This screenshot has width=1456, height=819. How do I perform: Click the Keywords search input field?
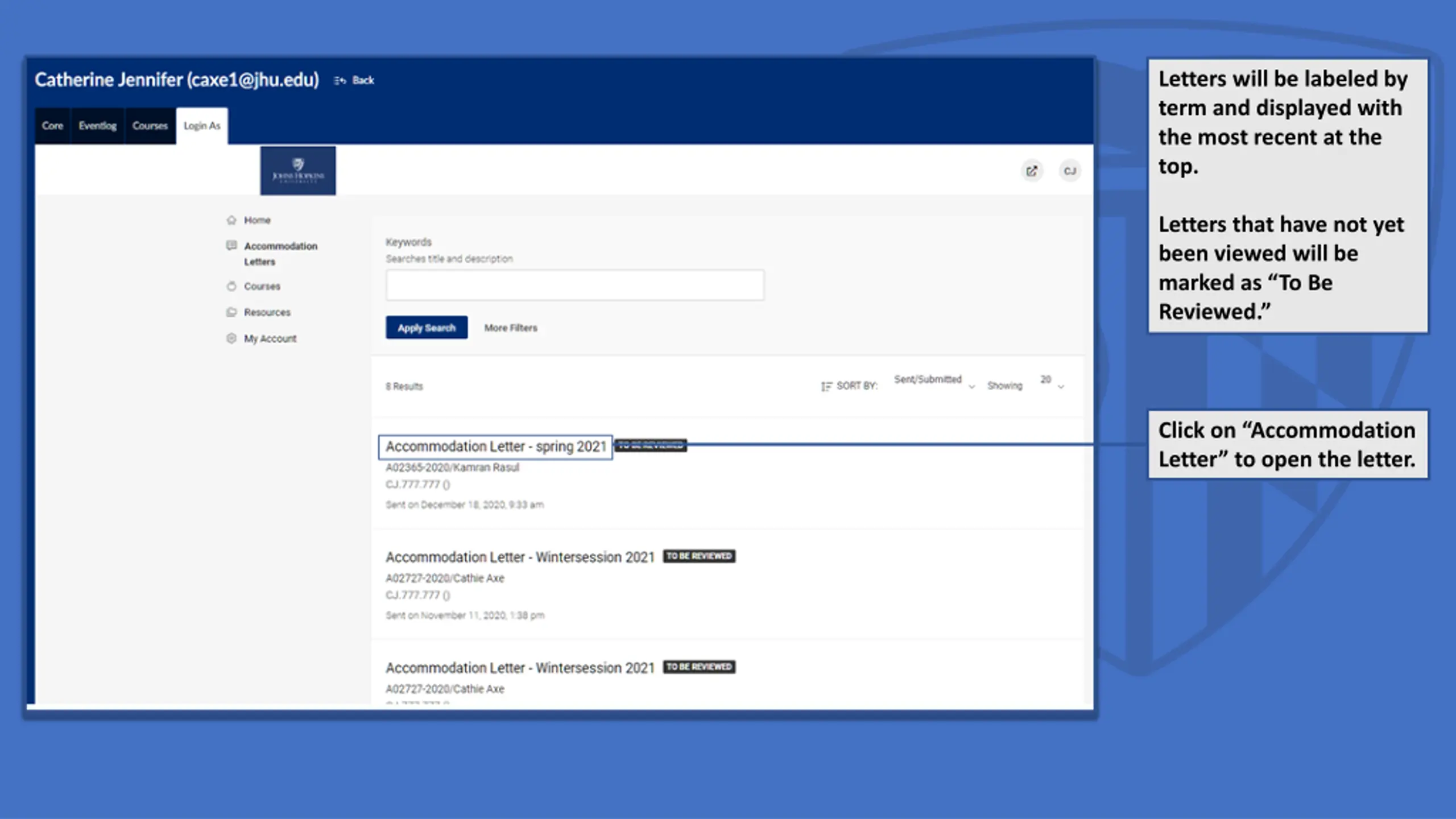575,285
